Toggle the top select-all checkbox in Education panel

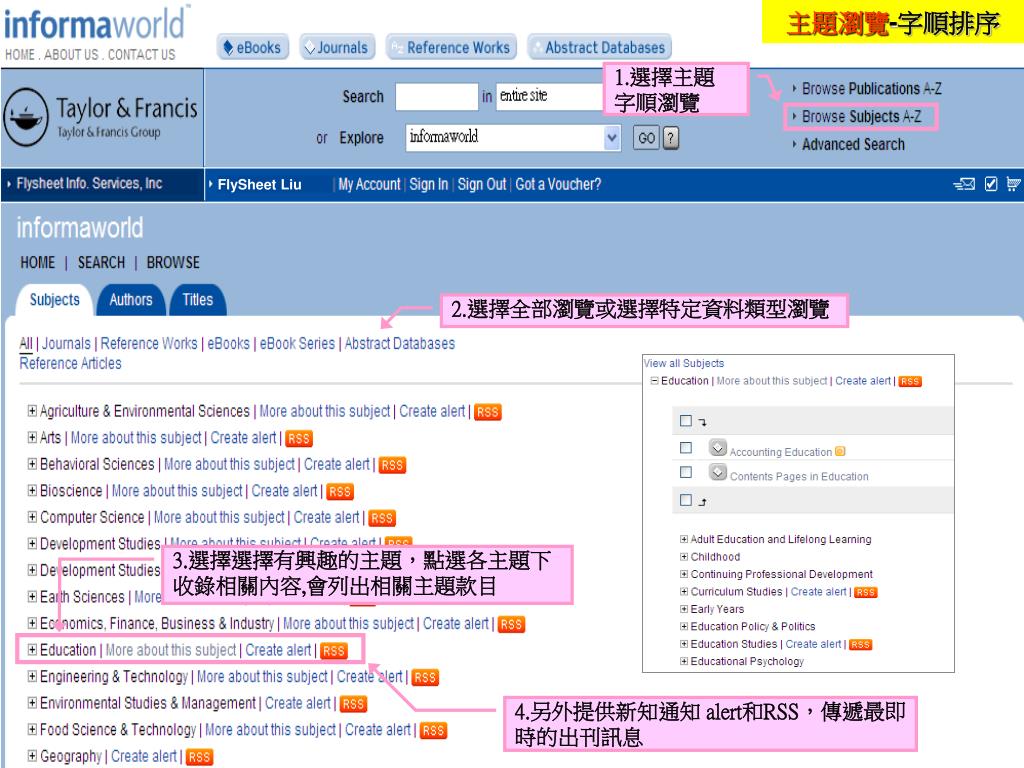pos(686,421)
